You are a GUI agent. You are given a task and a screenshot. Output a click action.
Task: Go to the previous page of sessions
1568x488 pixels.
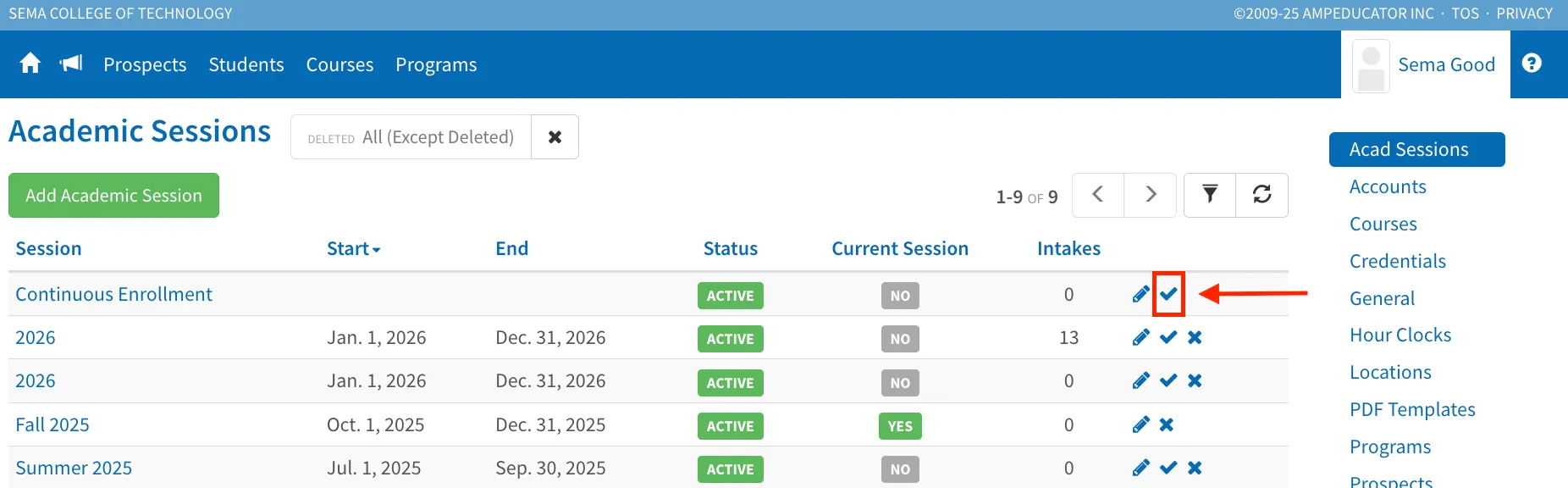(1098, 195)
